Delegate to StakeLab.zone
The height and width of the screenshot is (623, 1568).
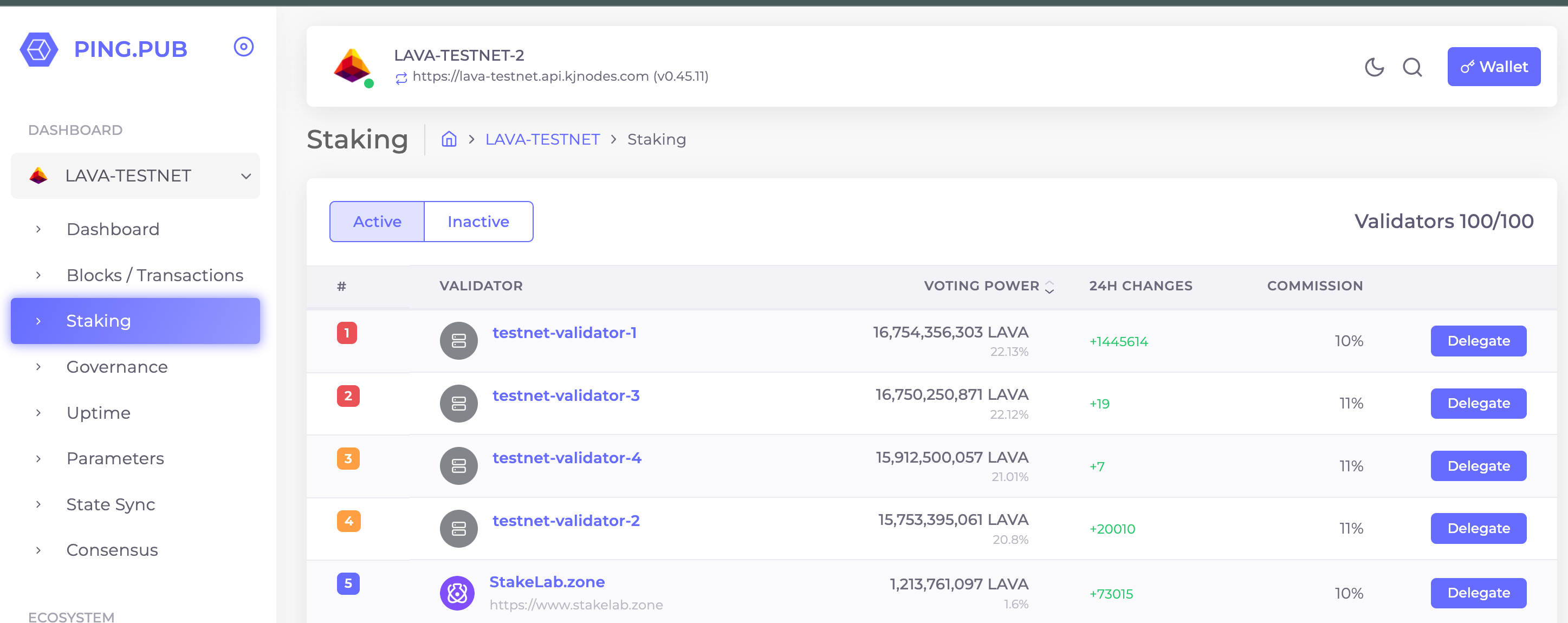click(x=1478, y=593)
